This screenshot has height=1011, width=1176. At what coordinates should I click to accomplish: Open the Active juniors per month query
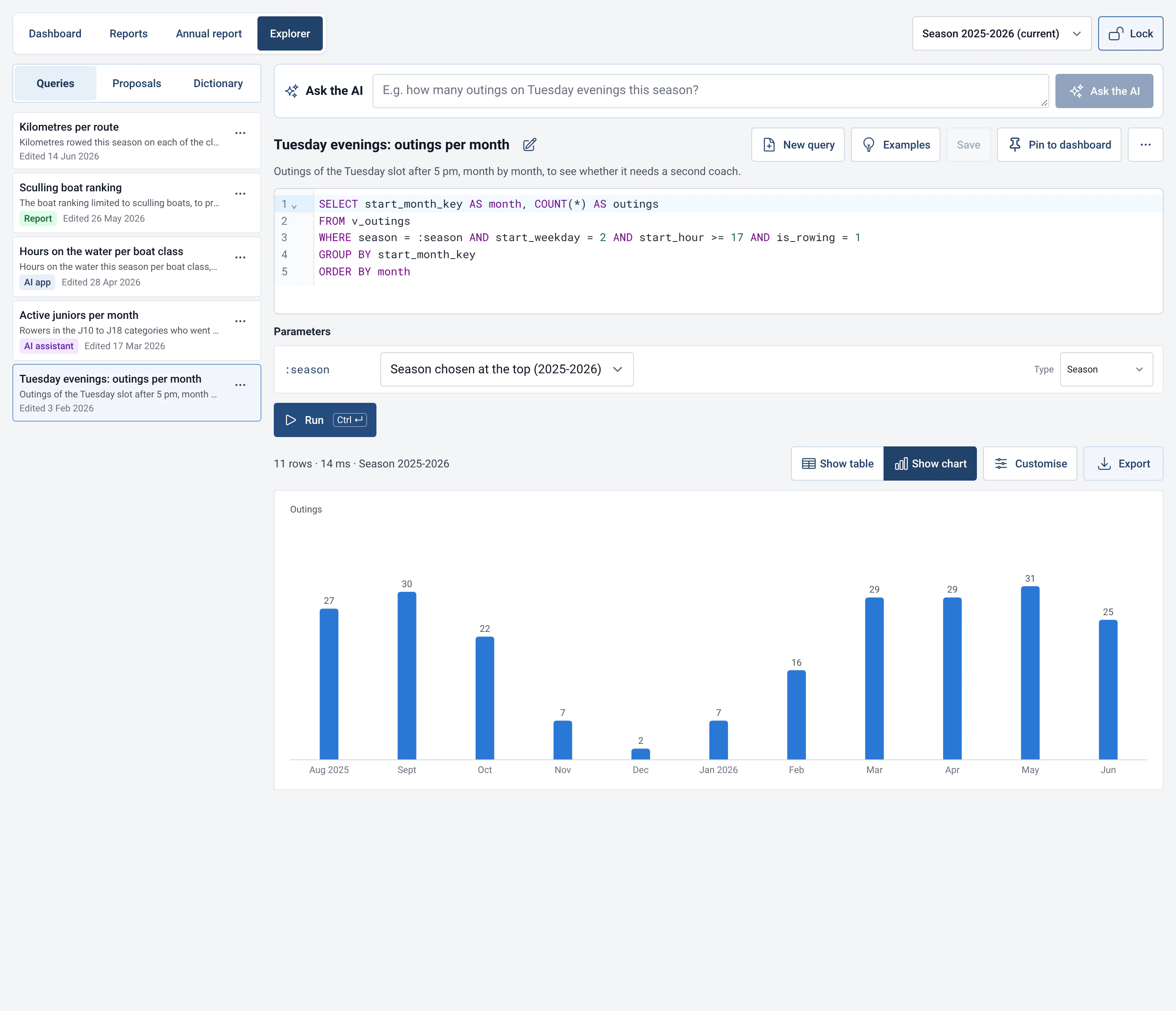tap(137, 331)
